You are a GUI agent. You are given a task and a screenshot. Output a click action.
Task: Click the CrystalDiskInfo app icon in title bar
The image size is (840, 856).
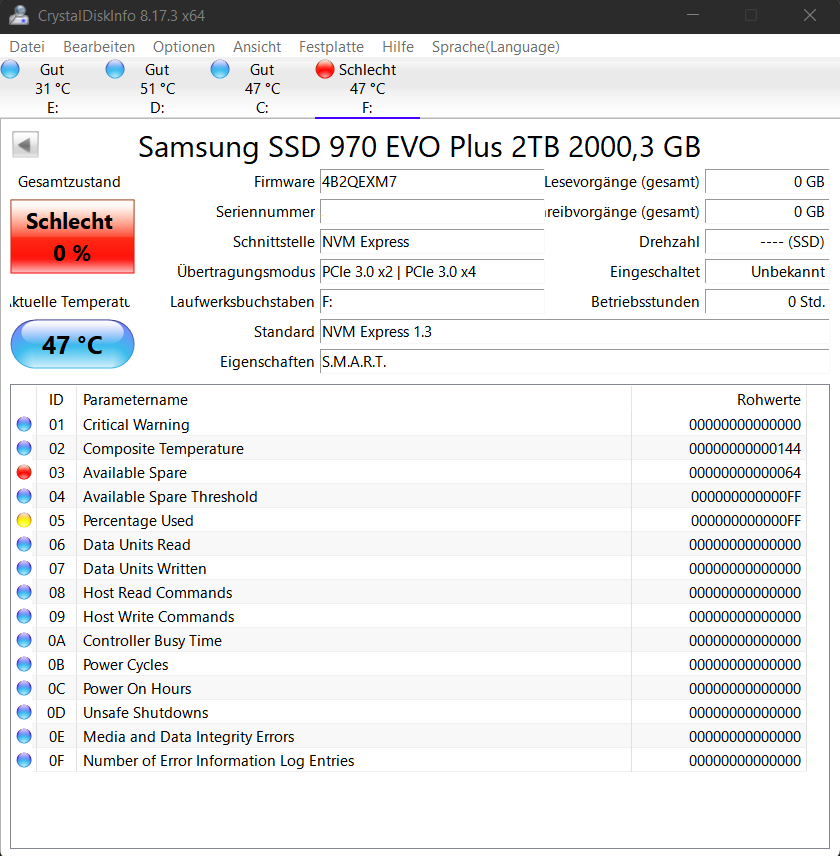click(19, 15)
